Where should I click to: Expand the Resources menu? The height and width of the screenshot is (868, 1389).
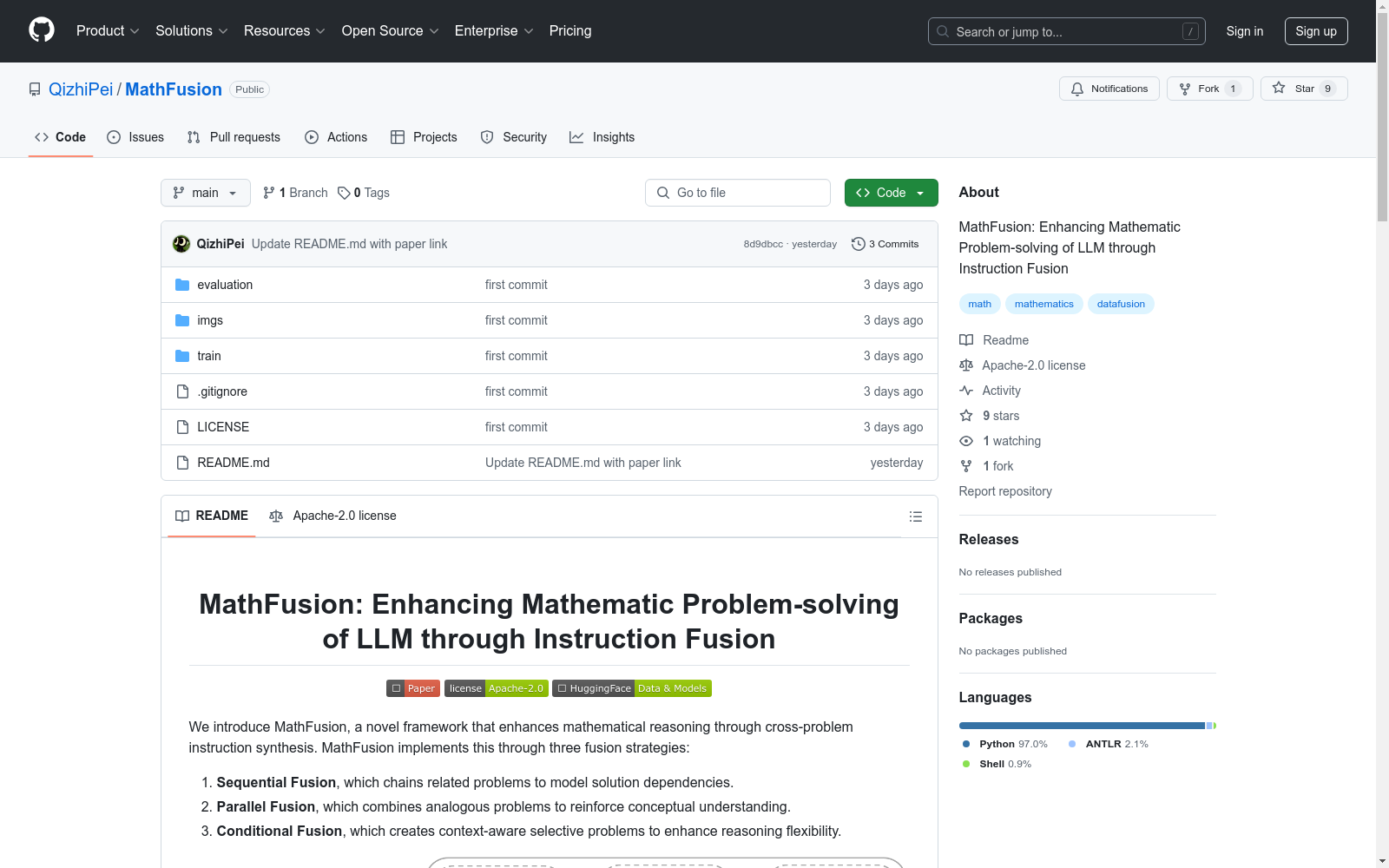[285, 30]
